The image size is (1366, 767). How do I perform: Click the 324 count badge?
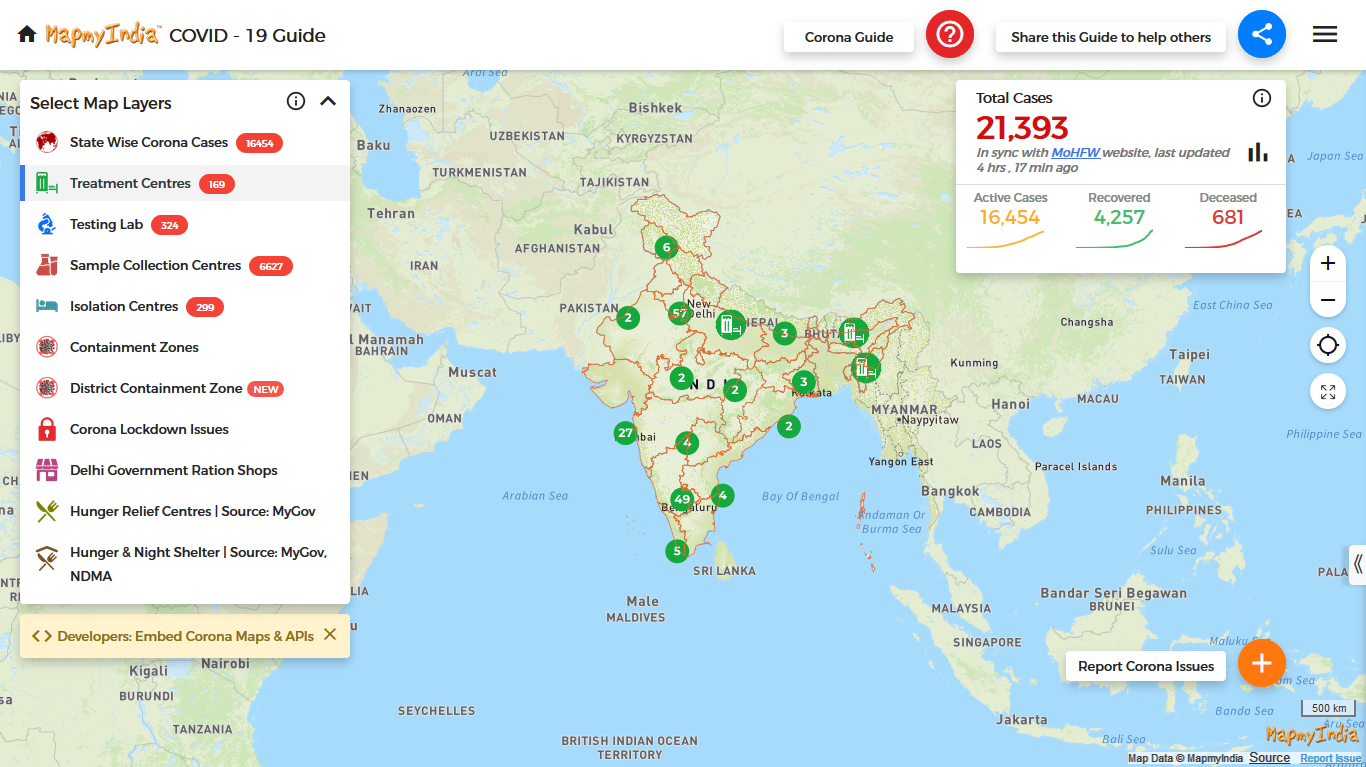point(170,225)
